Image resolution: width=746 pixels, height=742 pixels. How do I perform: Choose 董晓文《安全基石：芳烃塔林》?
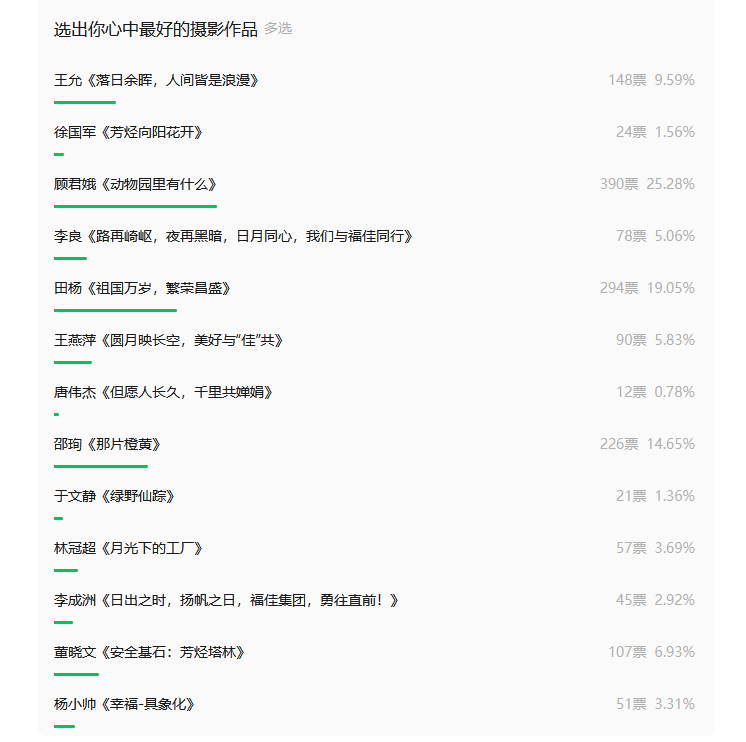pyautogui.click(x=150, y=652)
